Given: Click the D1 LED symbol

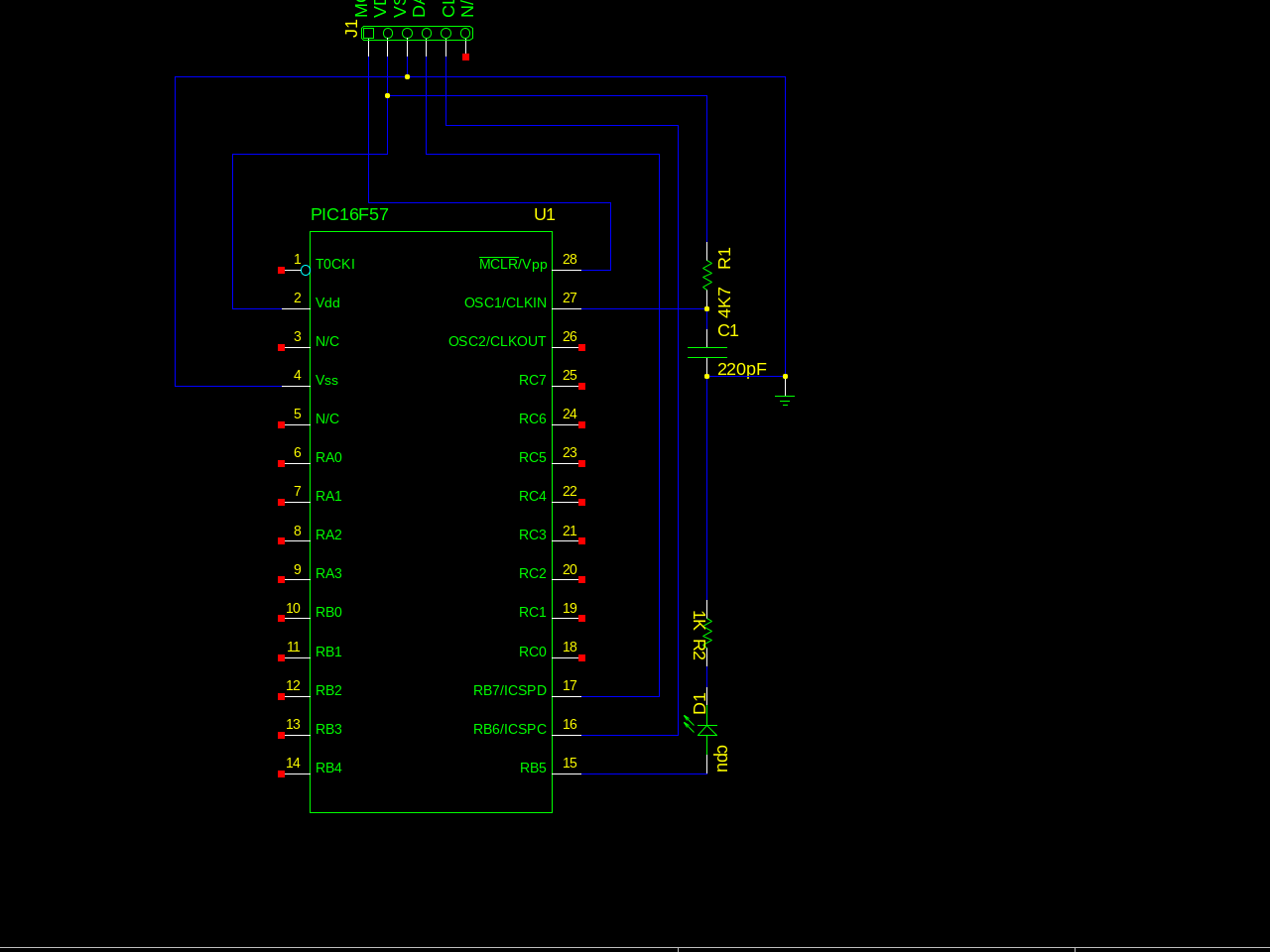Looking at the screenshot, I should pos(704,729).
